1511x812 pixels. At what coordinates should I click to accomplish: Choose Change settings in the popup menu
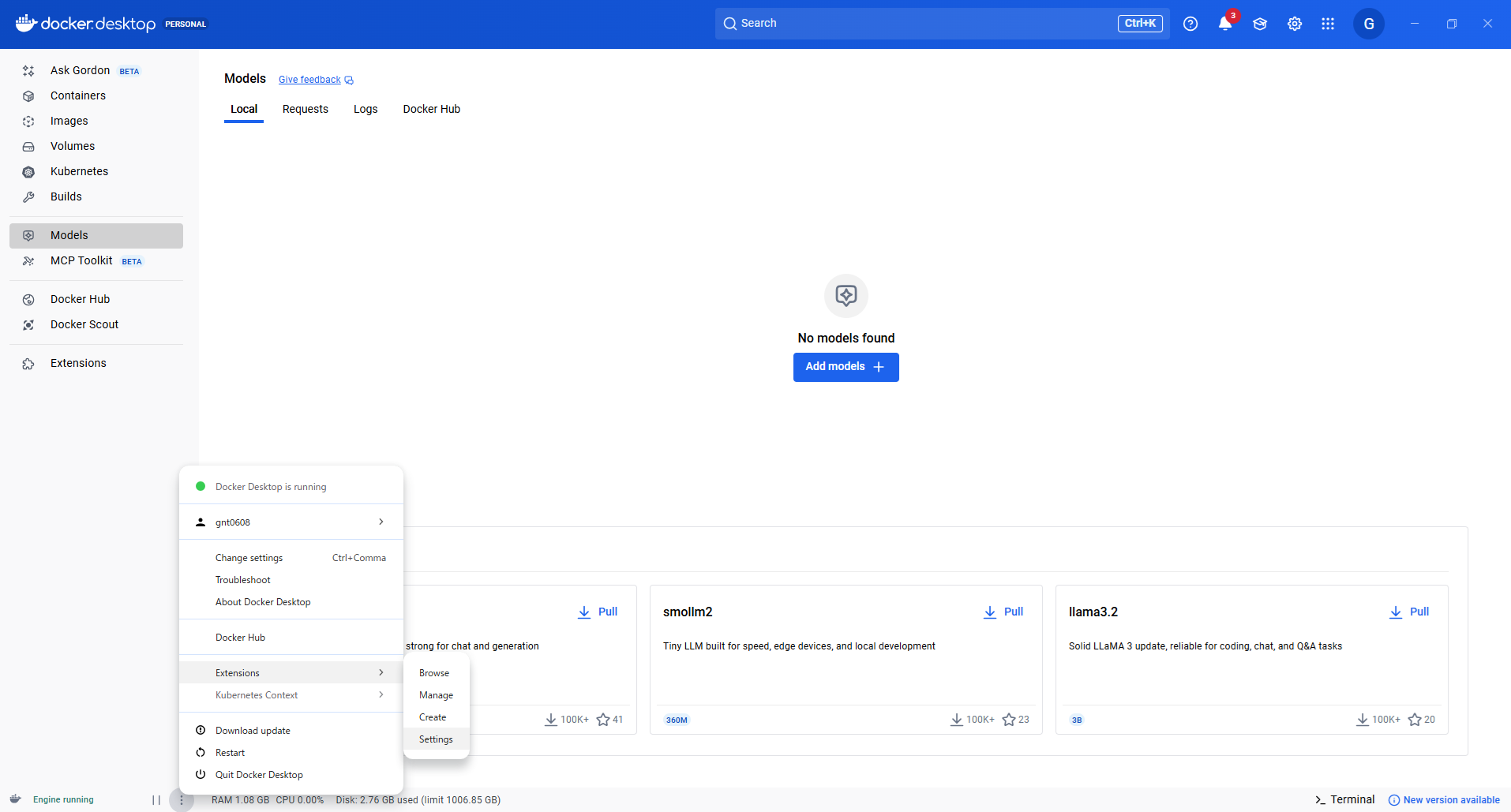pos(291,558)
